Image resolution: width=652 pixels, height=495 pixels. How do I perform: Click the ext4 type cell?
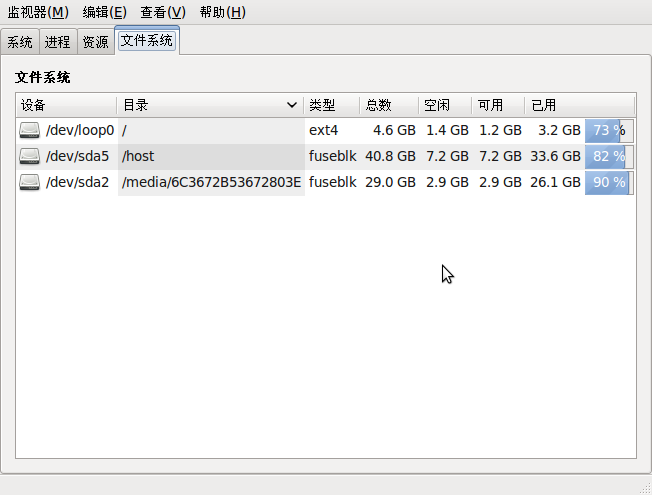(x=324, y=131)
